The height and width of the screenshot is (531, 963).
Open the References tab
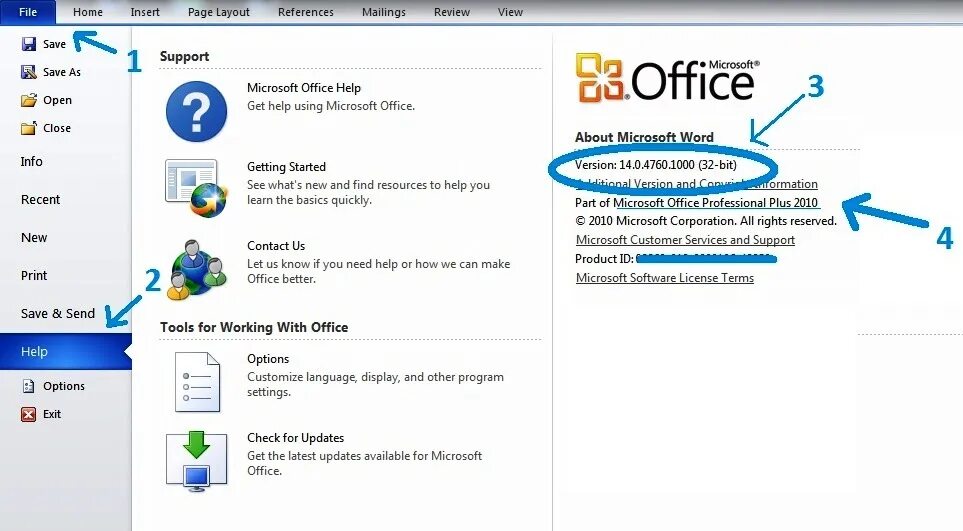pyautogui.click(x=306, y=12)
